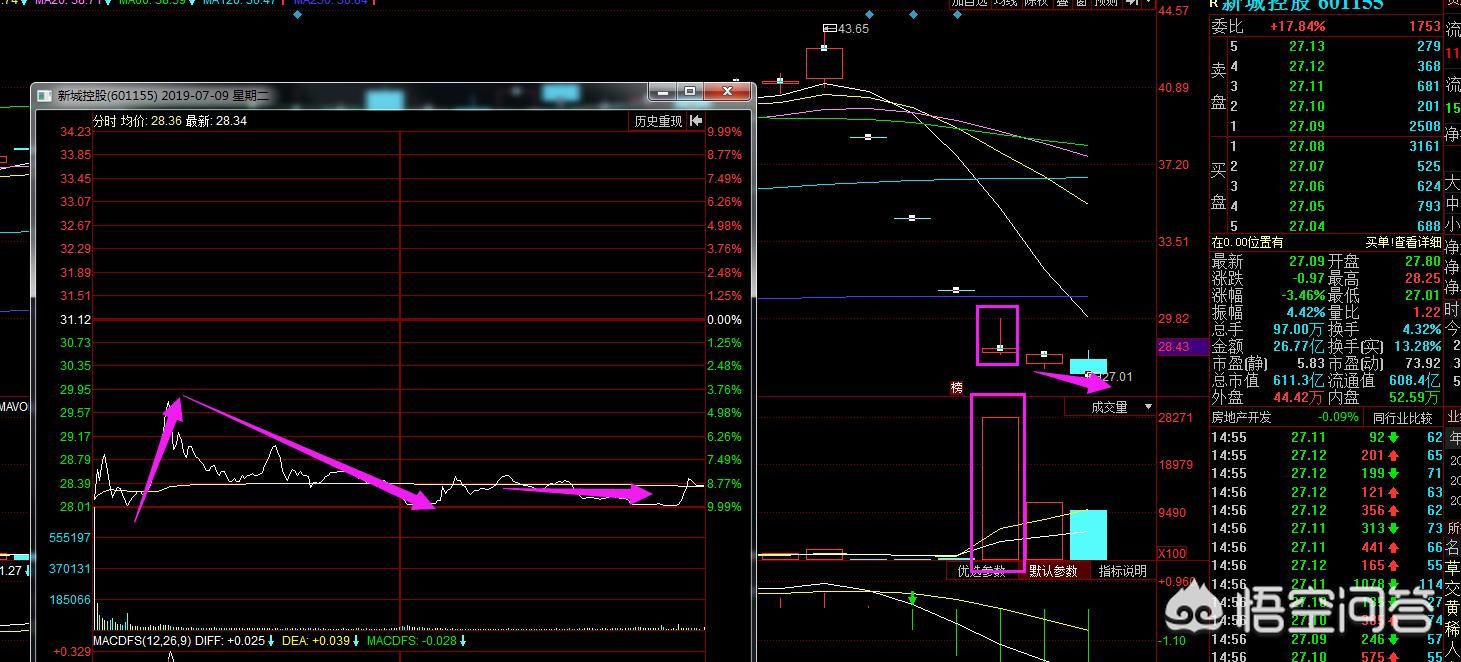Click the first blue diamond event marker
Screen dimensions: 1461x662
297,14
